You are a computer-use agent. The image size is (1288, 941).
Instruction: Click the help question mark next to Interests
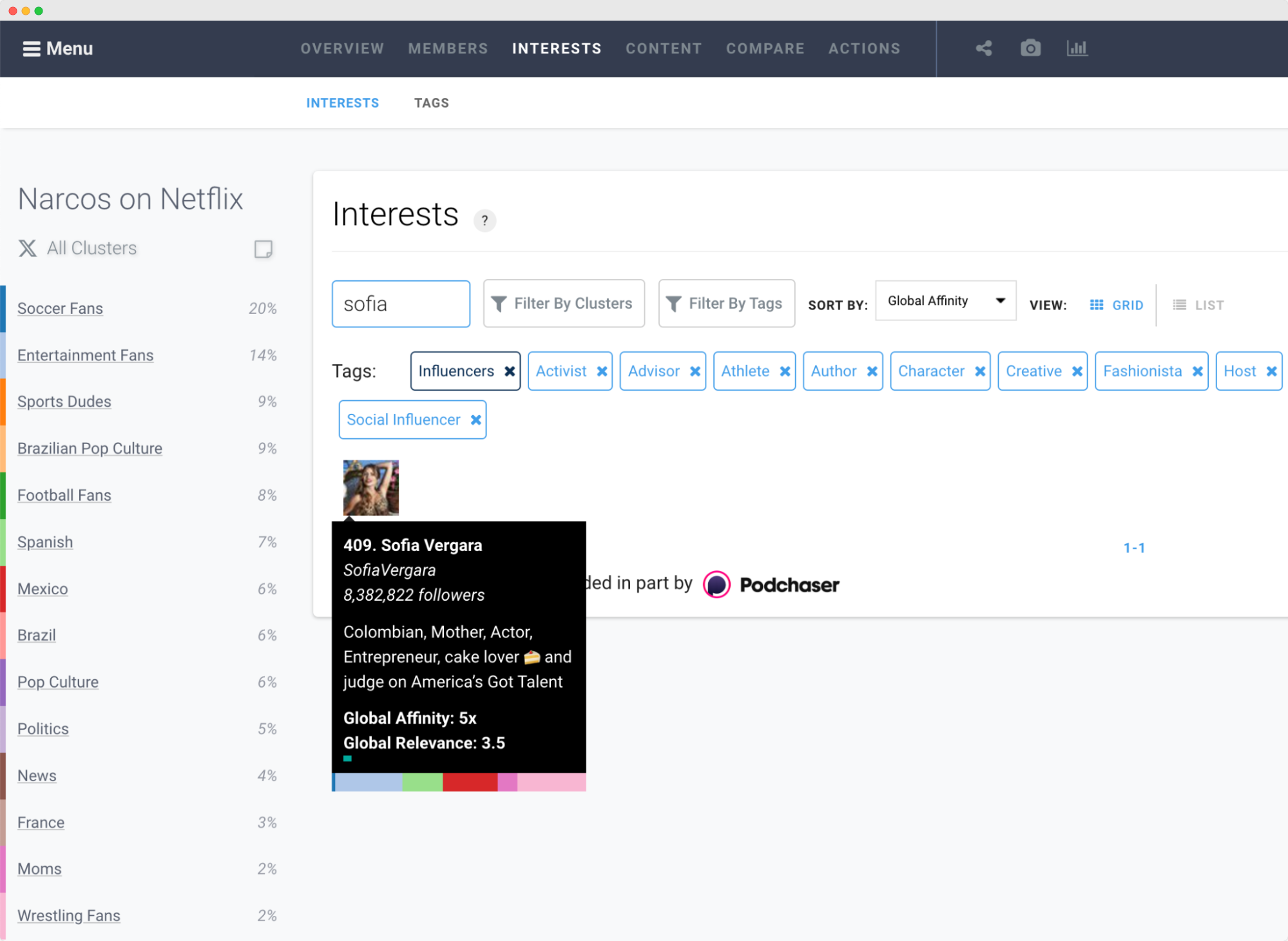[x=485, y=220]
